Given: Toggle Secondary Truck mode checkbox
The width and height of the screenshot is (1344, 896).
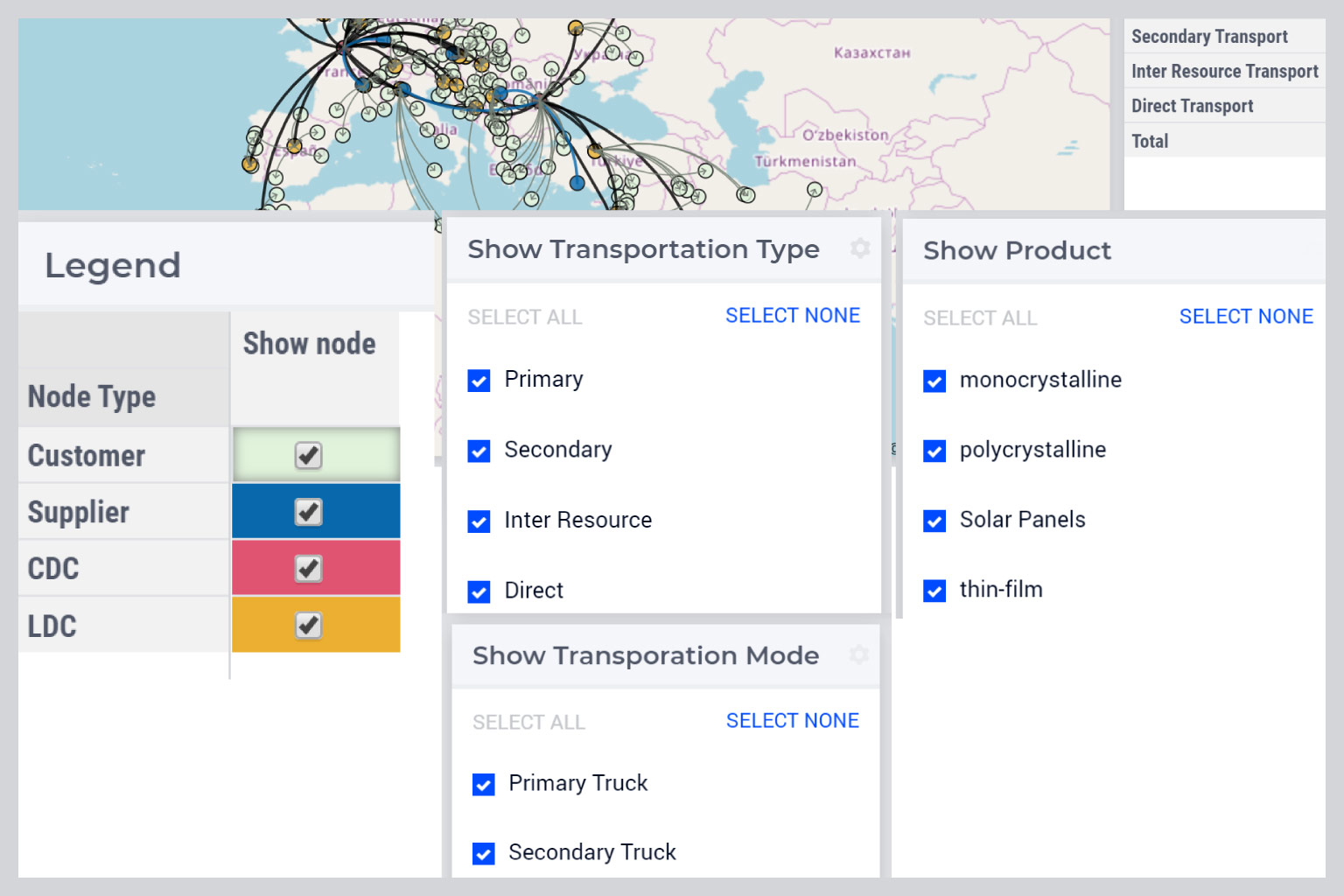Looking at the screenshot, I should pyautogui.click(x=483, y=854).
